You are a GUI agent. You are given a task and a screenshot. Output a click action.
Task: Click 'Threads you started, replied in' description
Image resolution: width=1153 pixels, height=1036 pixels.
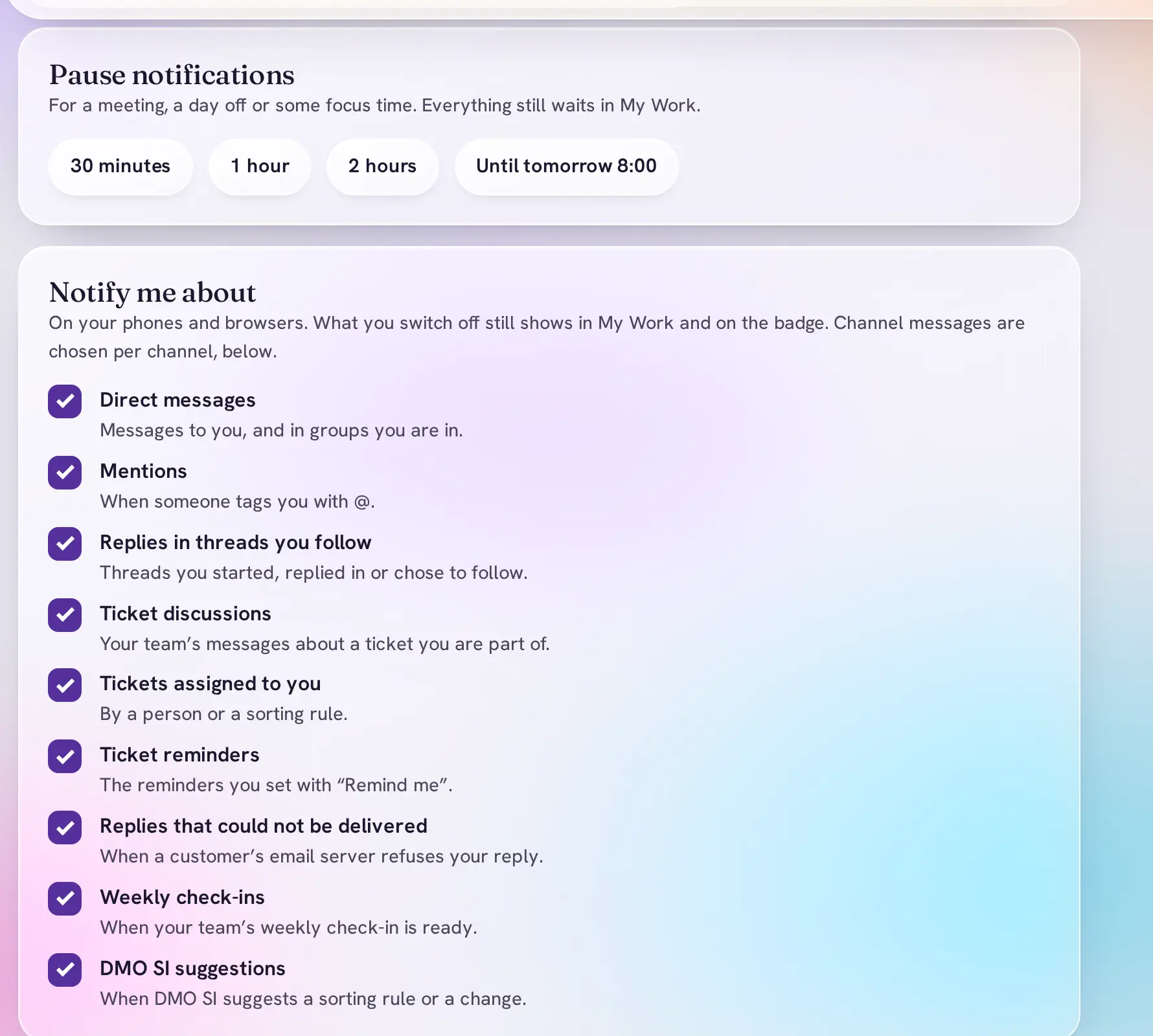point(314,573)
